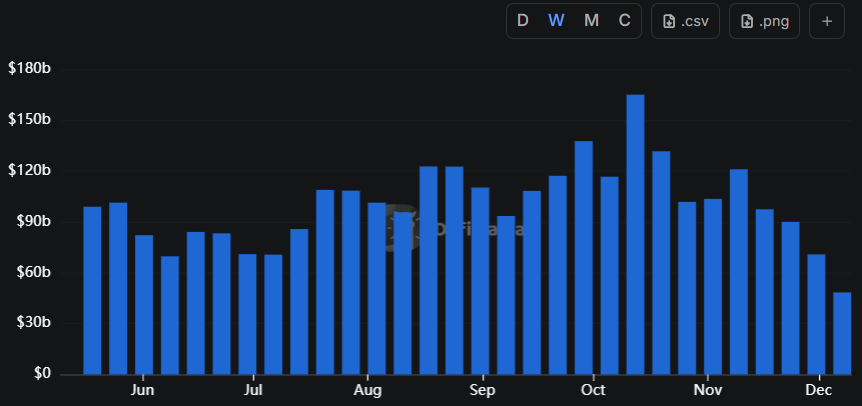This screenshot has height=406, width=862.
Task: Click the last bar in December
Action: point(842,333)
